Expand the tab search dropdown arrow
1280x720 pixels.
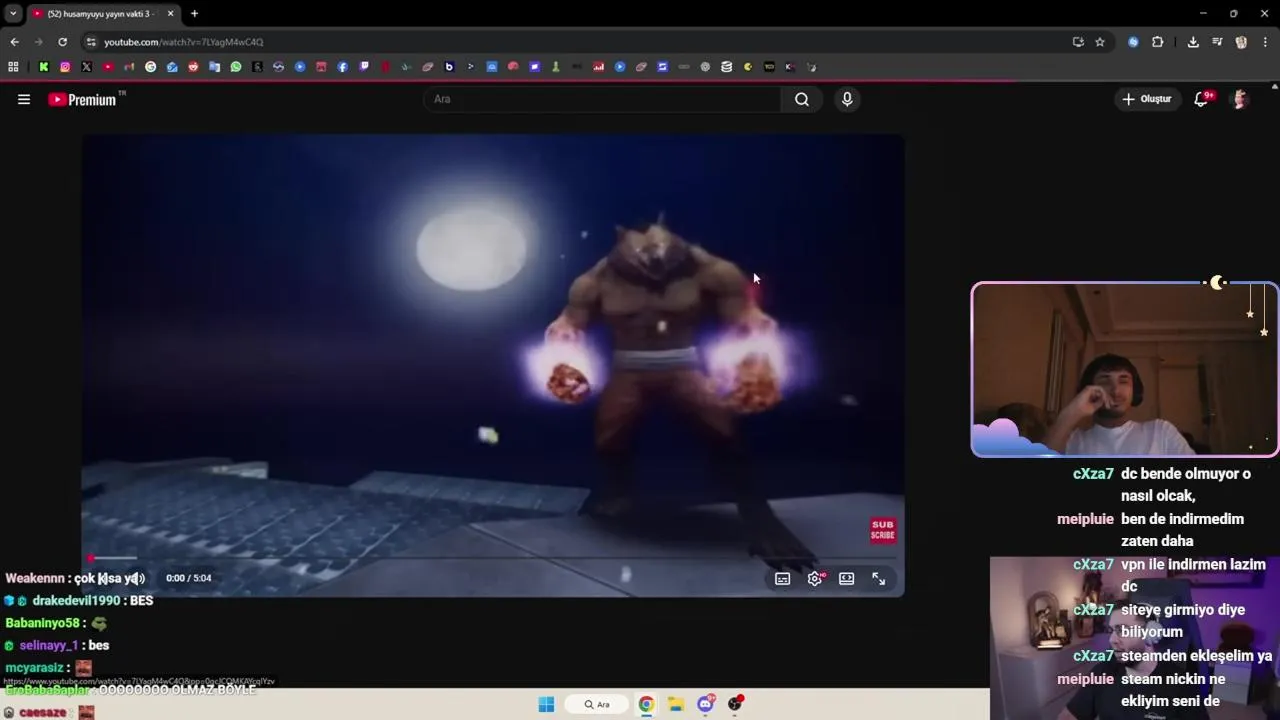[x=13, y=14]
